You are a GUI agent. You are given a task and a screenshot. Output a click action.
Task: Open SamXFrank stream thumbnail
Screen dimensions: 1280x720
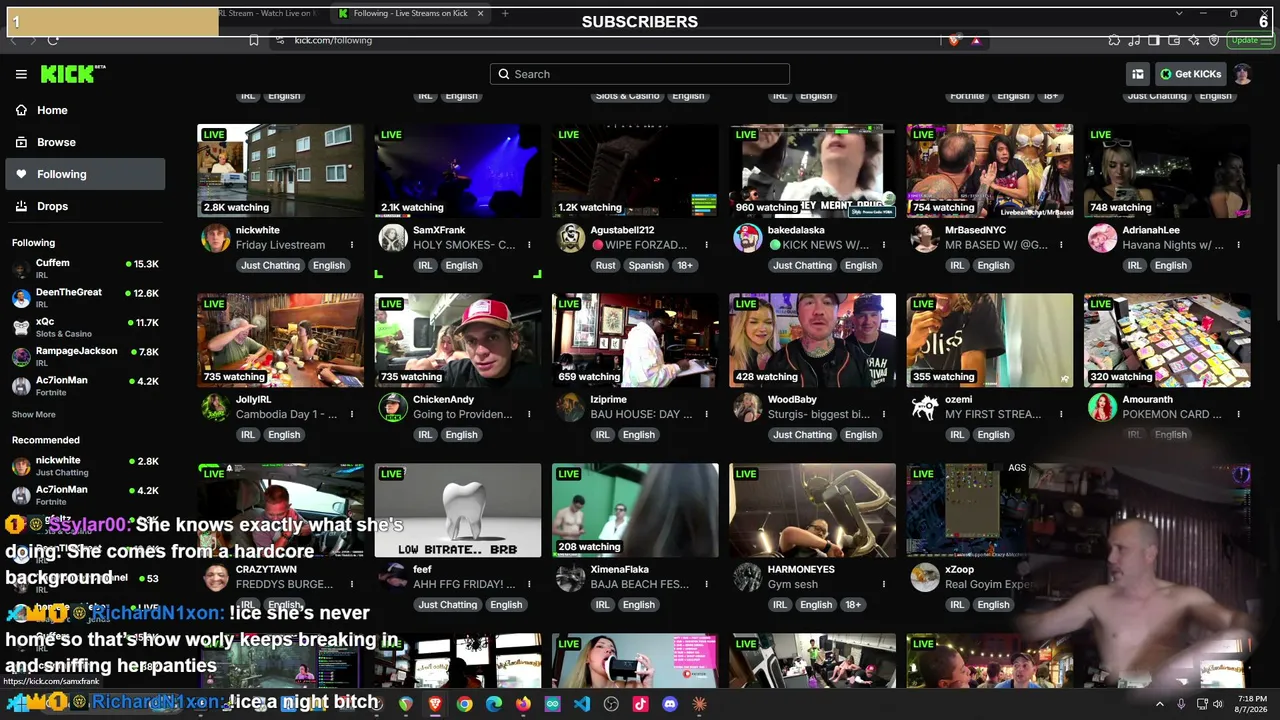458,171
